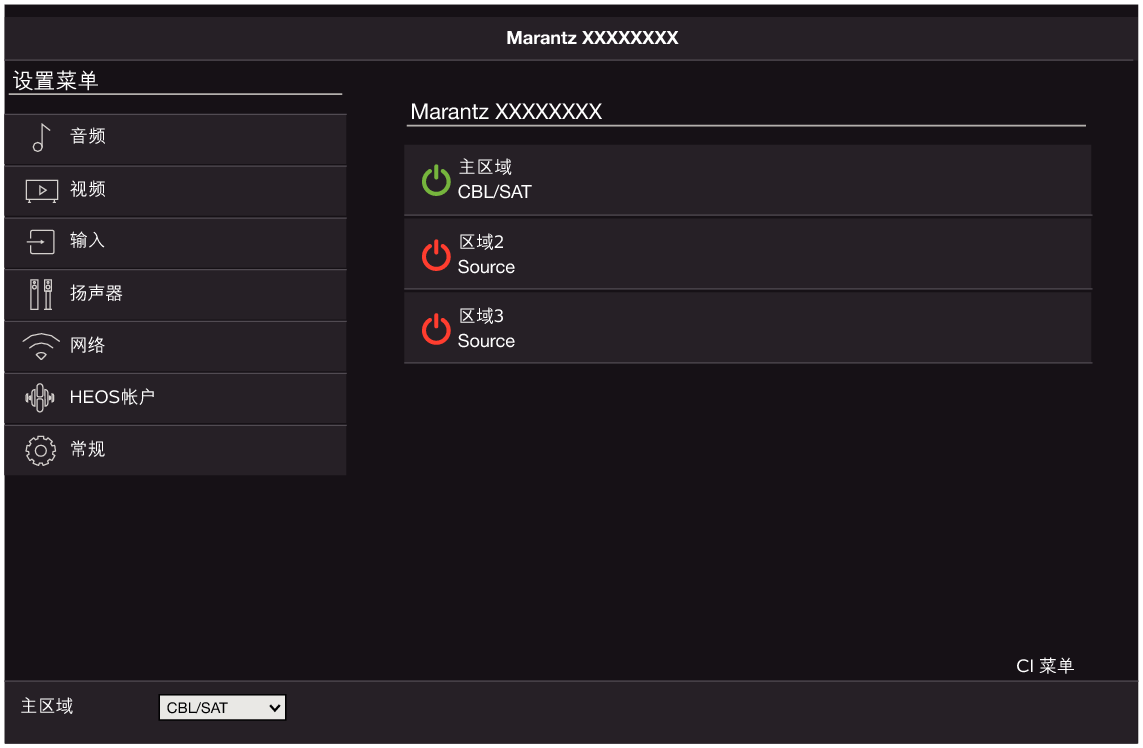Click the input arrow icon for 输入
This screenshot has height=748, width=1143.
[x=41, y=241]
